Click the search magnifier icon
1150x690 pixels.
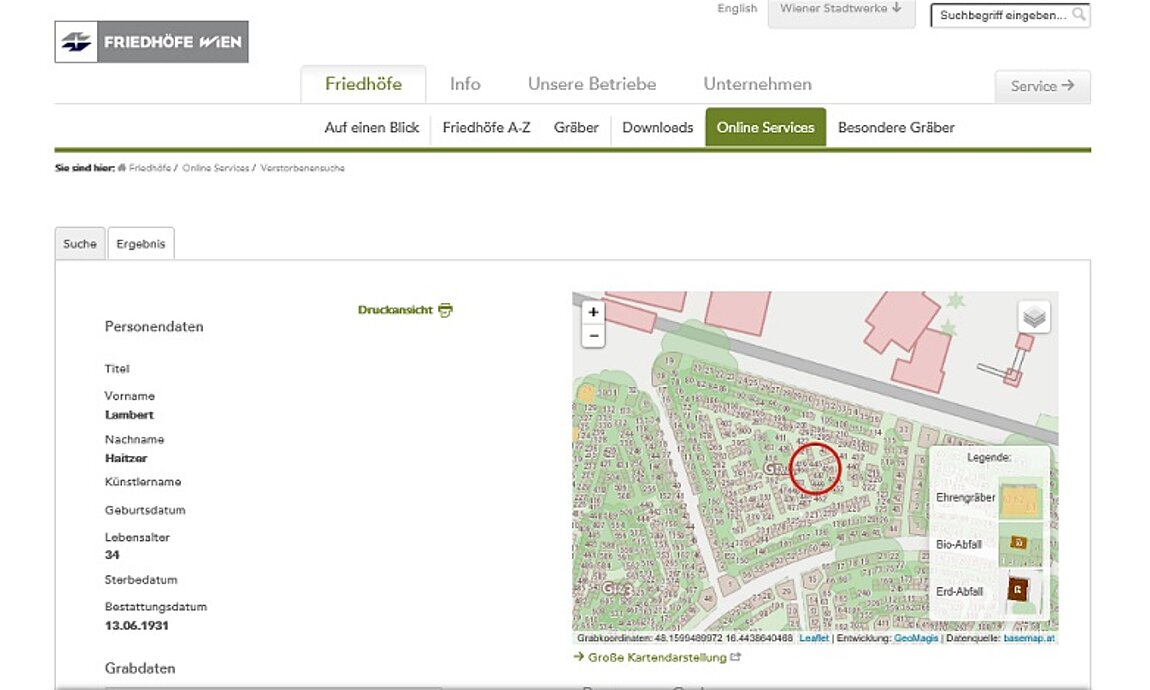point(1078,14)
